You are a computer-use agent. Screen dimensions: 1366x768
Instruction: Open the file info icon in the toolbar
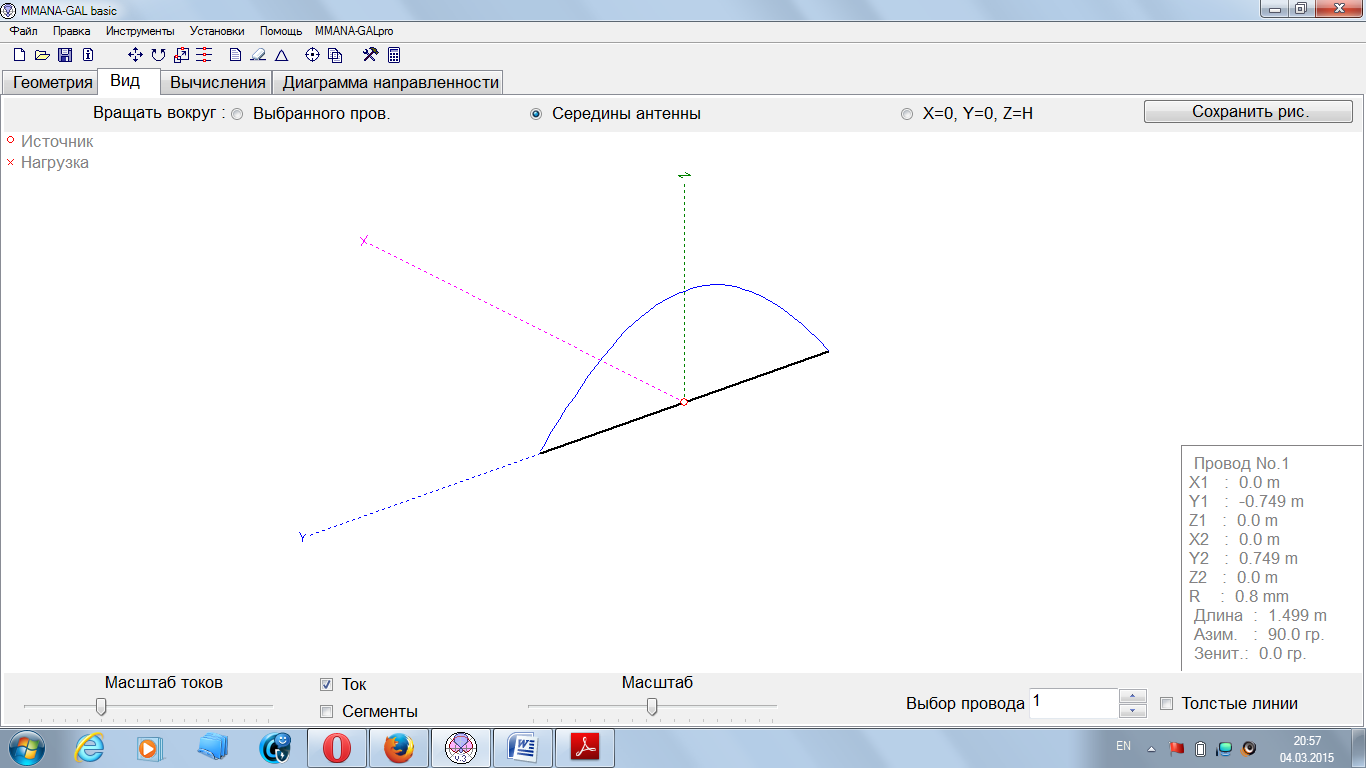pyautogui.click(x=88, y=55)
